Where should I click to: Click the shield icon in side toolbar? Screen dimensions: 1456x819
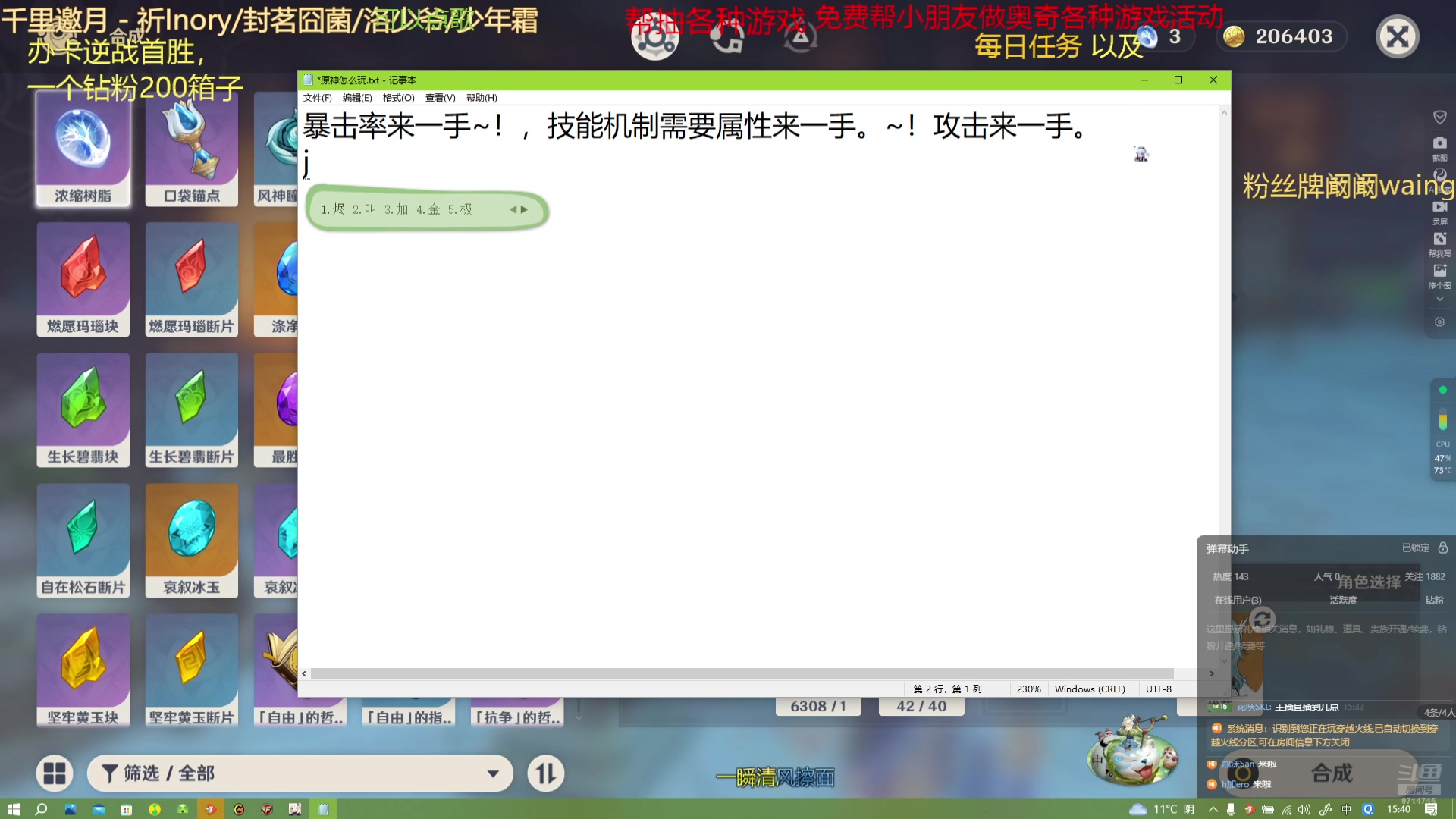1439,117
